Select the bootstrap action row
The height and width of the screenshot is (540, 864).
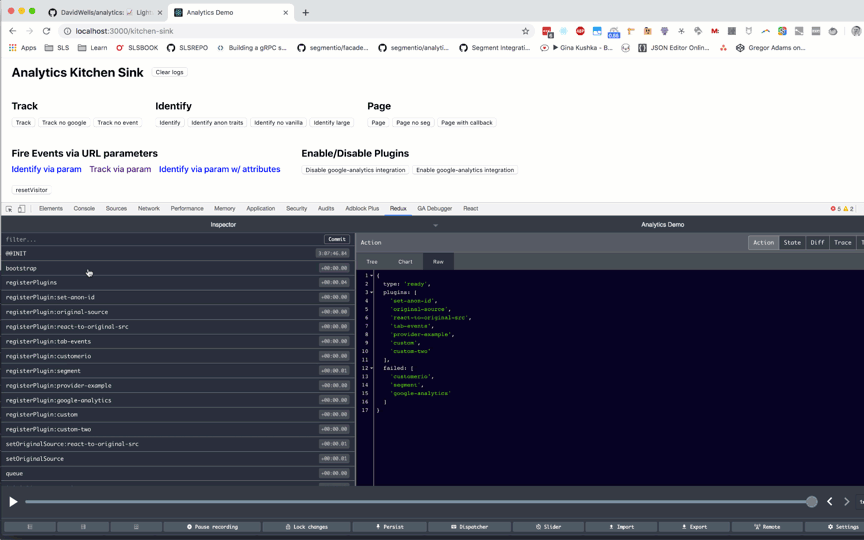point(177,268)
